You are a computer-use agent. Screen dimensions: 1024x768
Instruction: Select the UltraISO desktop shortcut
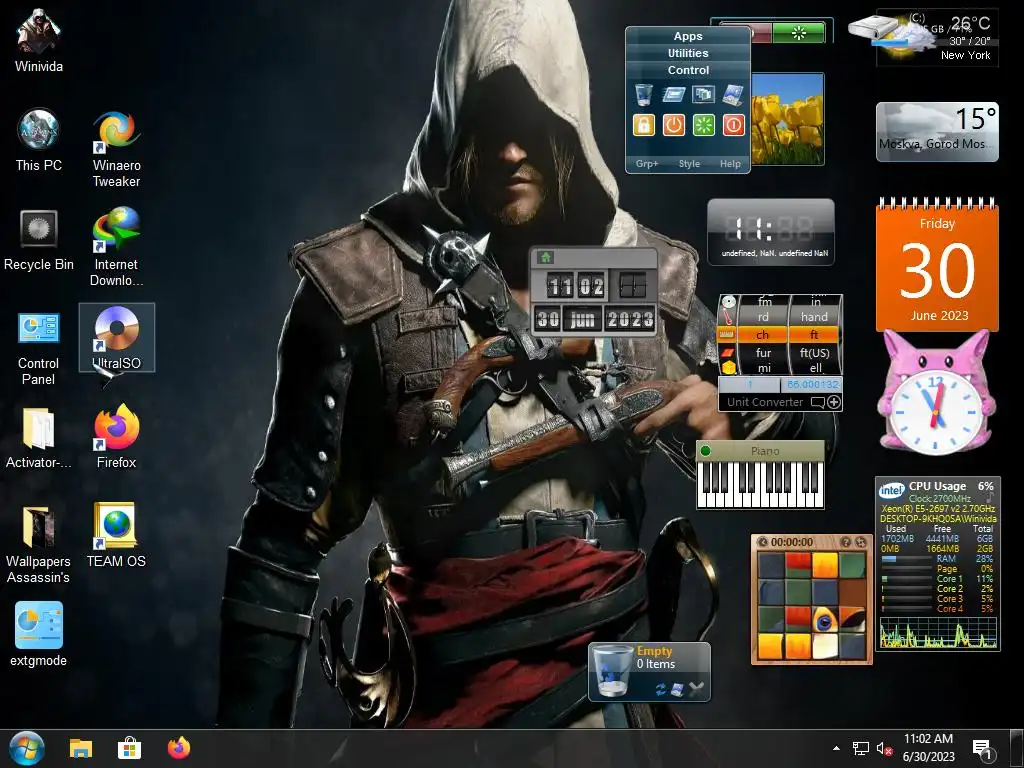(x=116, y=338)
